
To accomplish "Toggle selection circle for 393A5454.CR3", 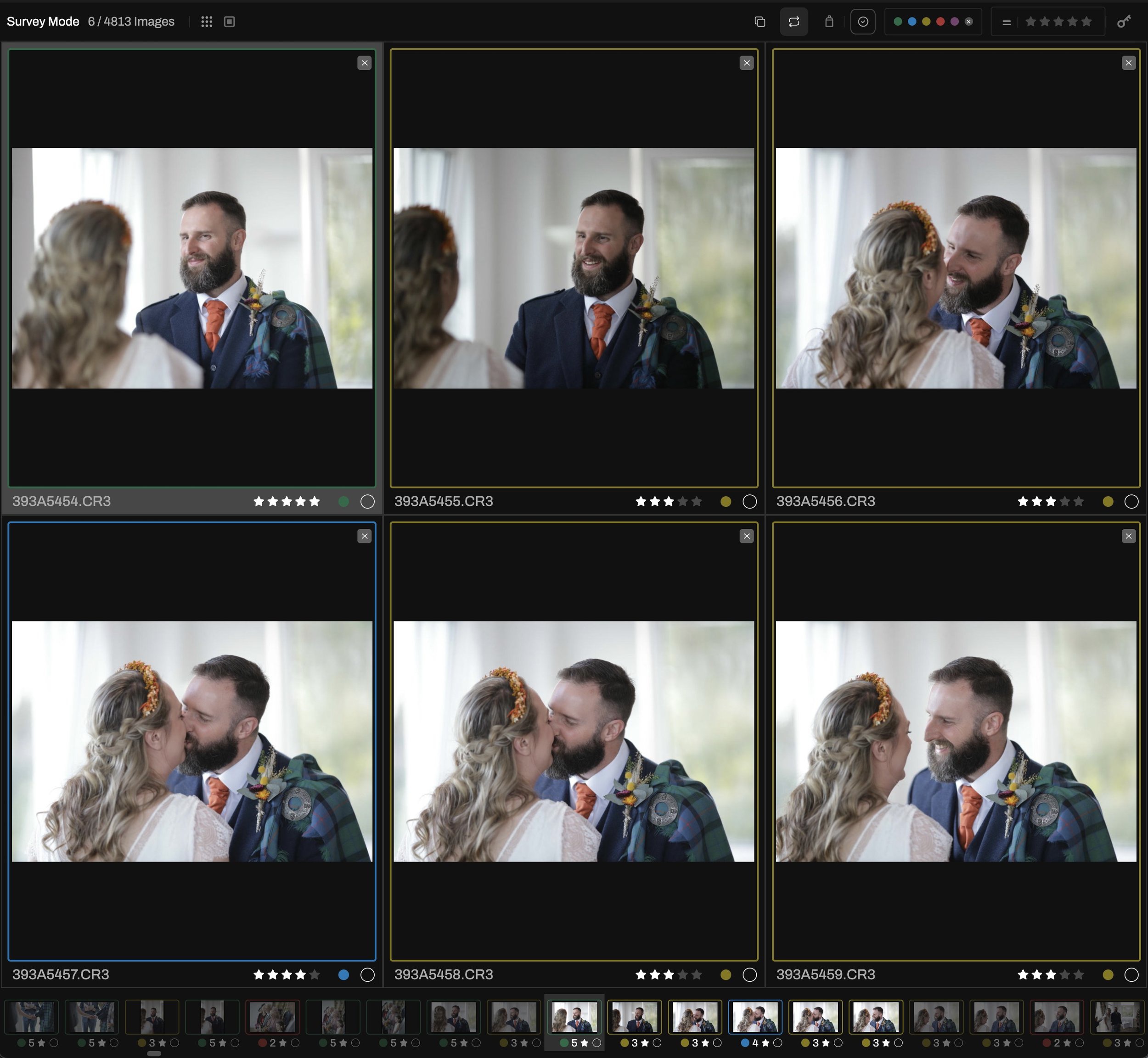I will (x=367, y=502).
